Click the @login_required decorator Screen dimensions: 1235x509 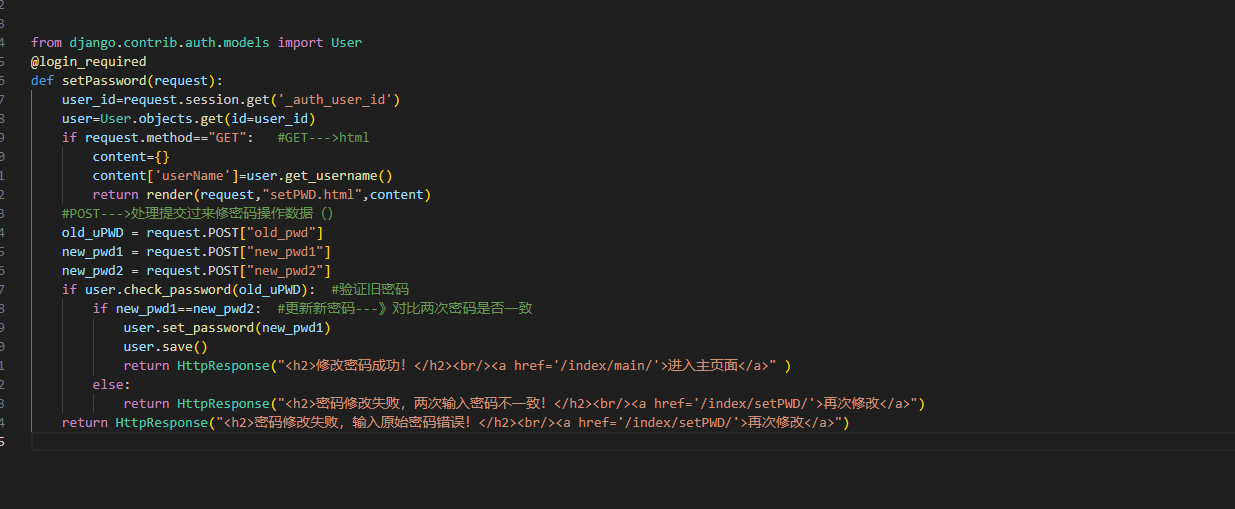point(88,61)
